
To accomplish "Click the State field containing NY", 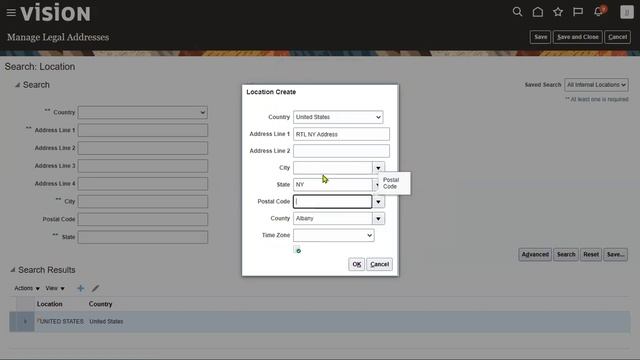I will (332, 184).
